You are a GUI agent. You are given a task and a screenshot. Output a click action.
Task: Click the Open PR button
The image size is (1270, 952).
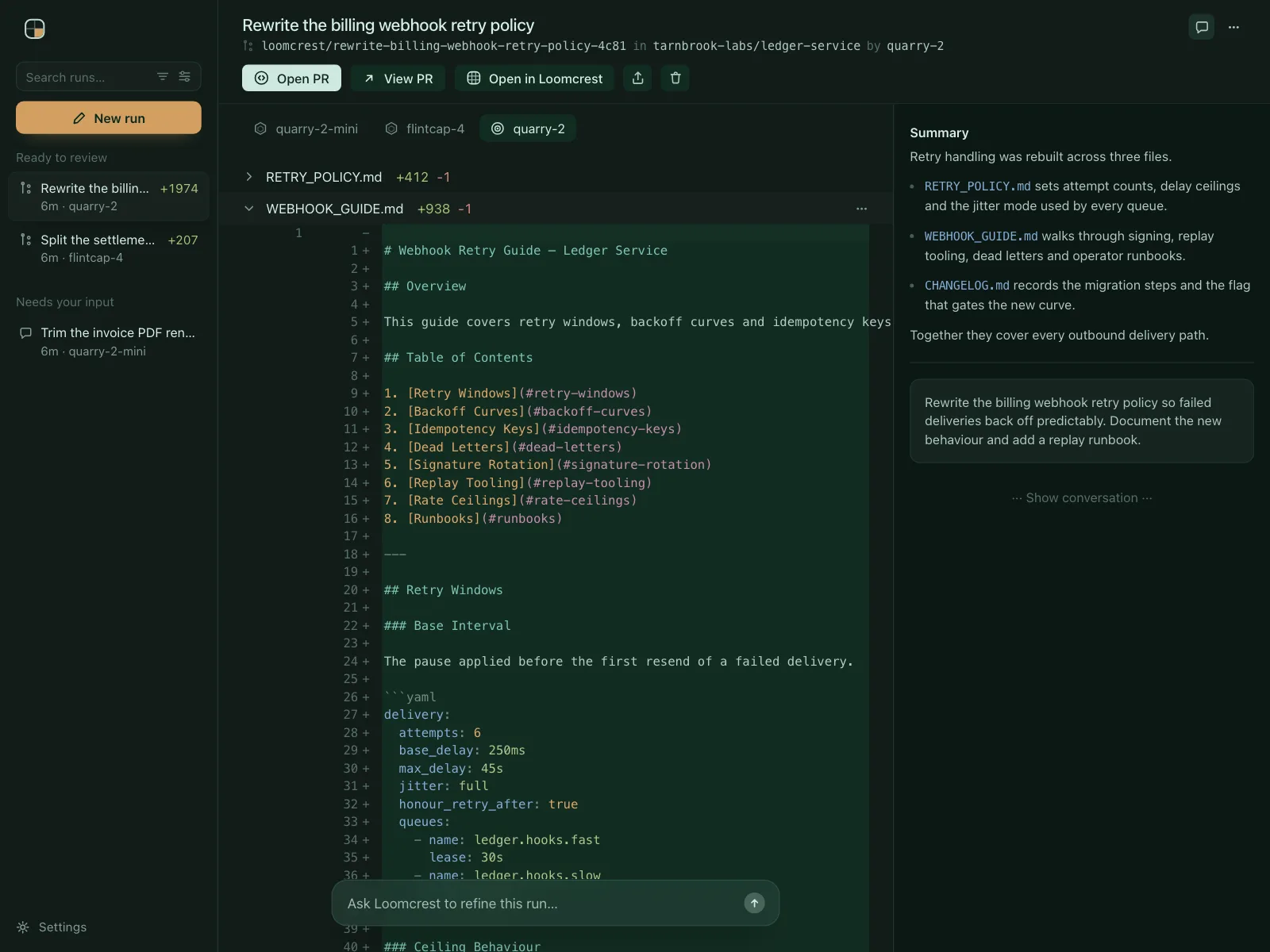click(x=291, y=78)
